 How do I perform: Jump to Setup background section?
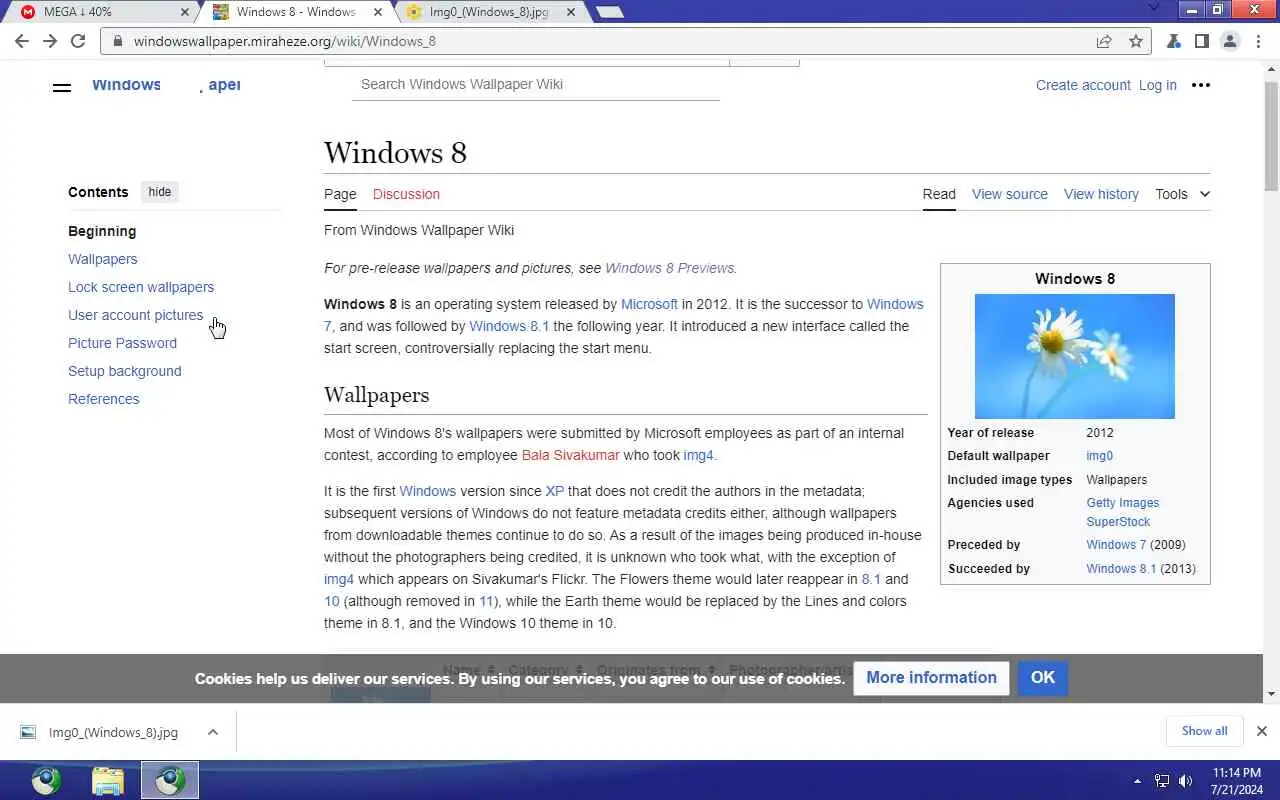pyautogui.click(x=125, y=371)
